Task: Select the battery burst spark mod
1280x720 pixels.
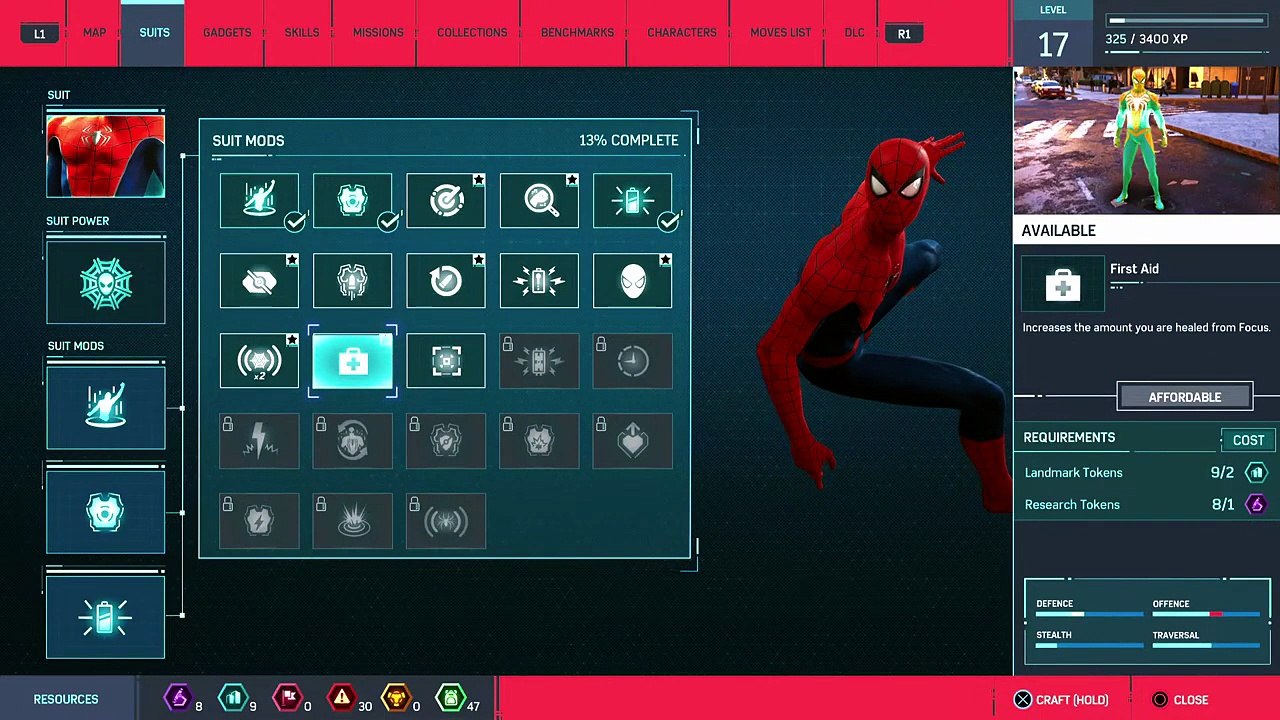Action: click(x=539, y=281)
